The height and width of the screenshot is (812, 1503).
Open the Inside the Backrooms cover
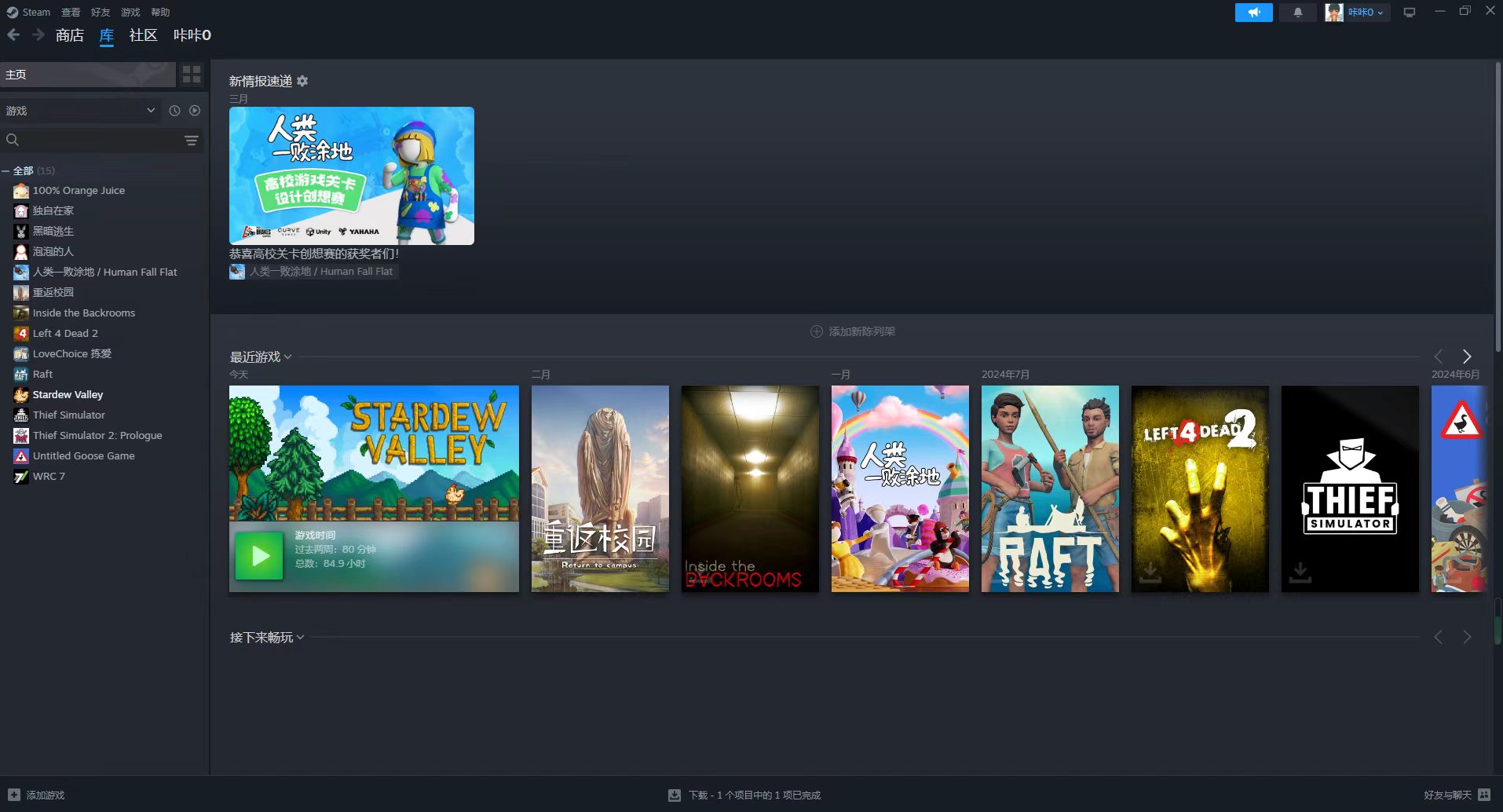[x=750, y=488]
